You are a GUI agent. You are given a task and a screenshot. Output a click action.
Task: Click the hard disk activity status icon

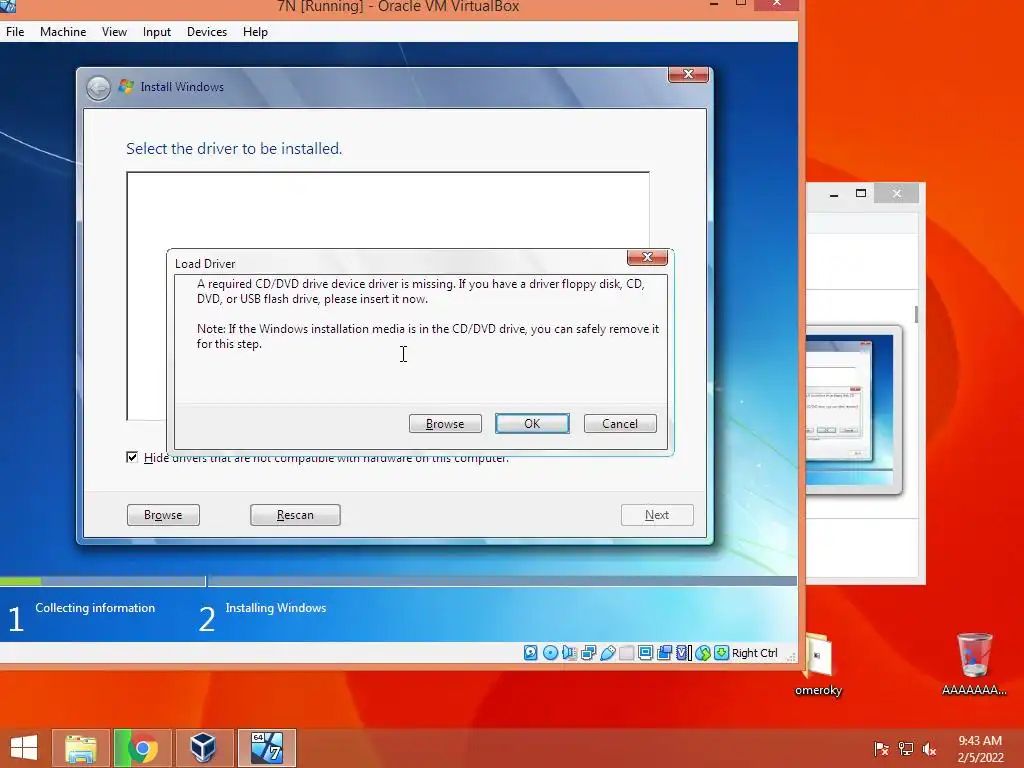coord(530,652)
